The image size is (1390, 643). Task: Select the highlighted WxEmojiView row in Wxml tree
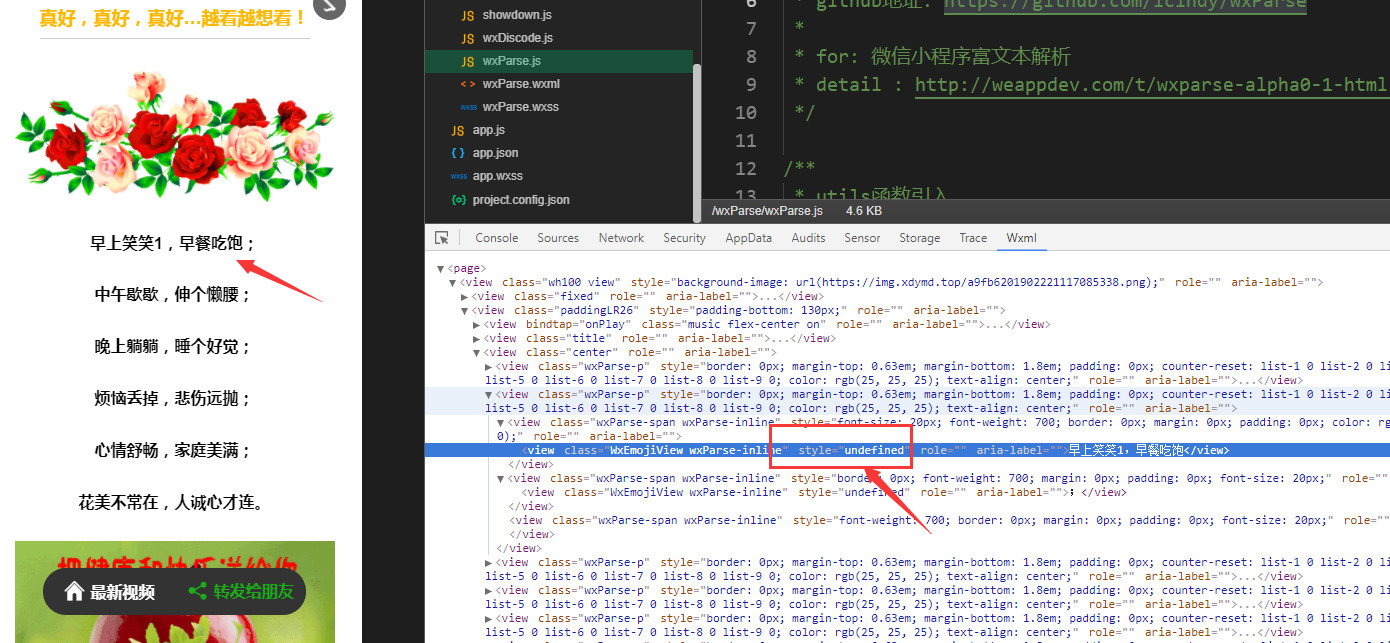click(907, 450)
